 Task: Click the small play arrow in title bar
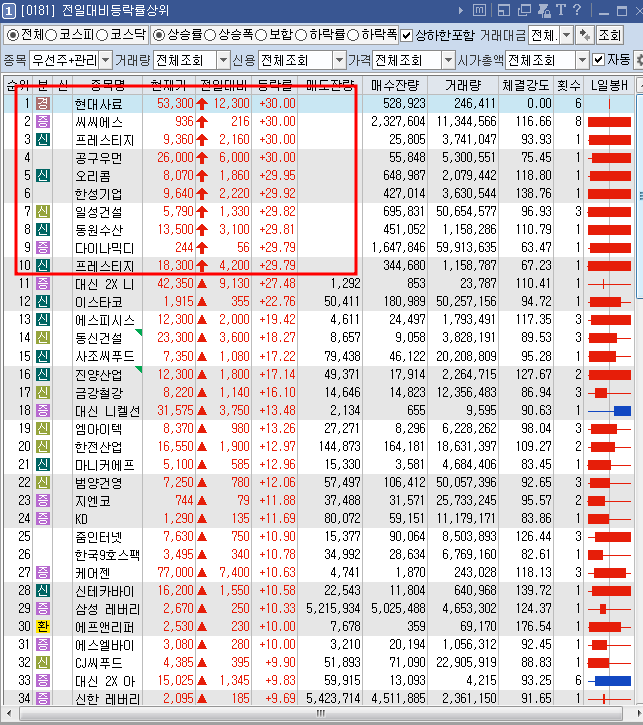(460, 10)
